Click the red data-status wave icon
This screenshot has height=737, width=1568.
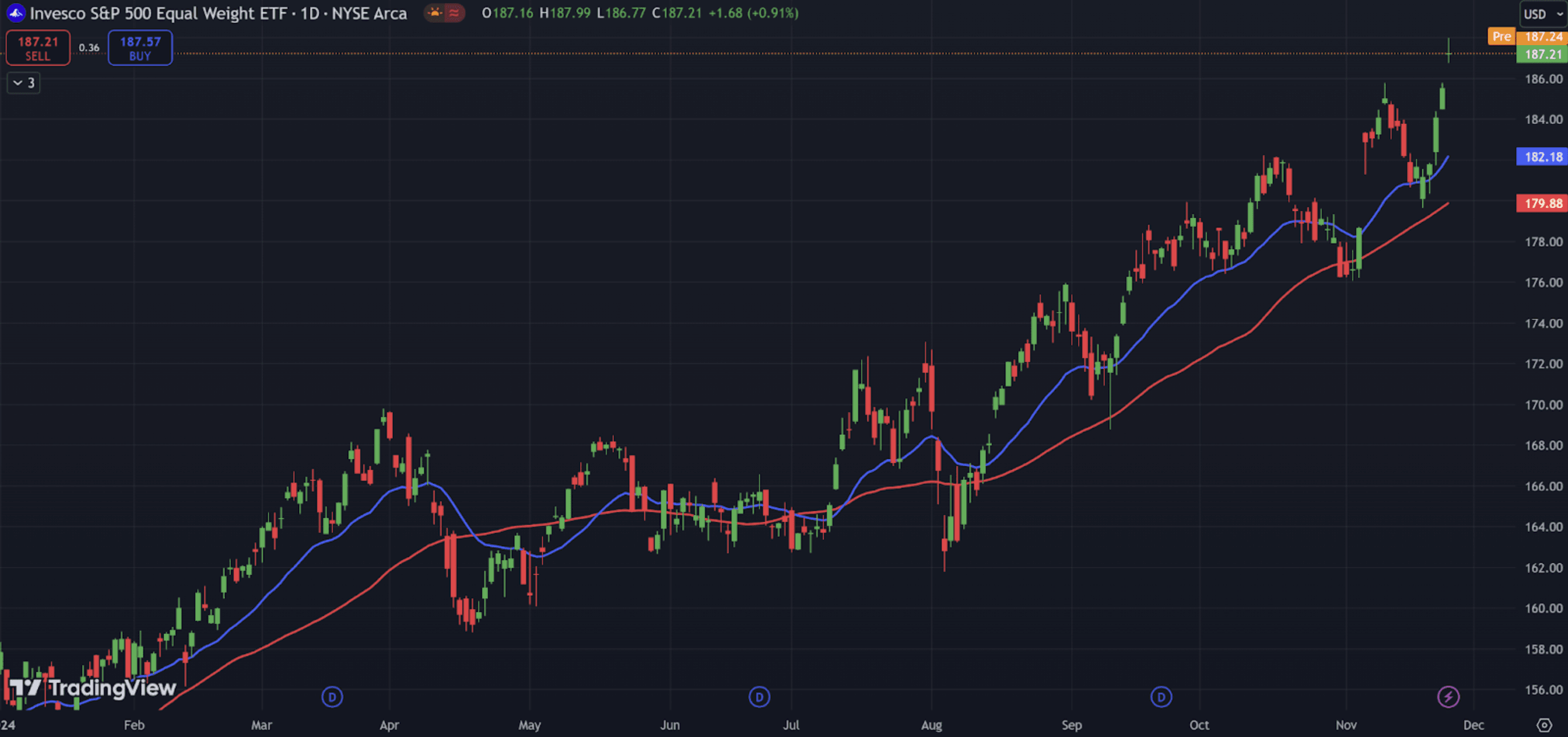point(454,13)
